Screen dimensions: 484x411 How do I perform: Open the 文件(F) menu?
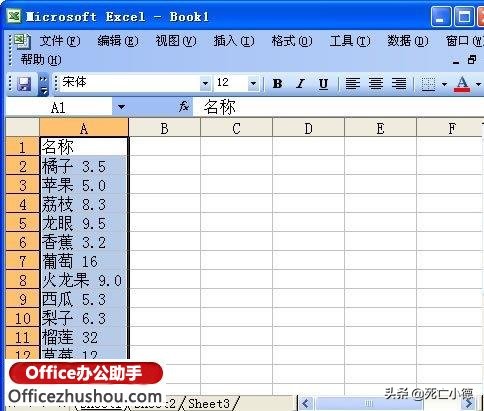[60, 41]
